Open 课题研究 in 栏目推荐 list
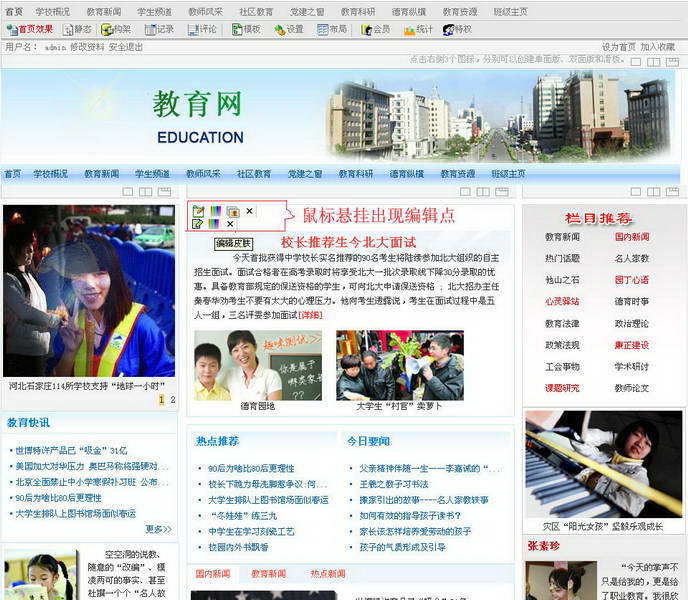Viewport: 688px width, 600px height. 562,388
